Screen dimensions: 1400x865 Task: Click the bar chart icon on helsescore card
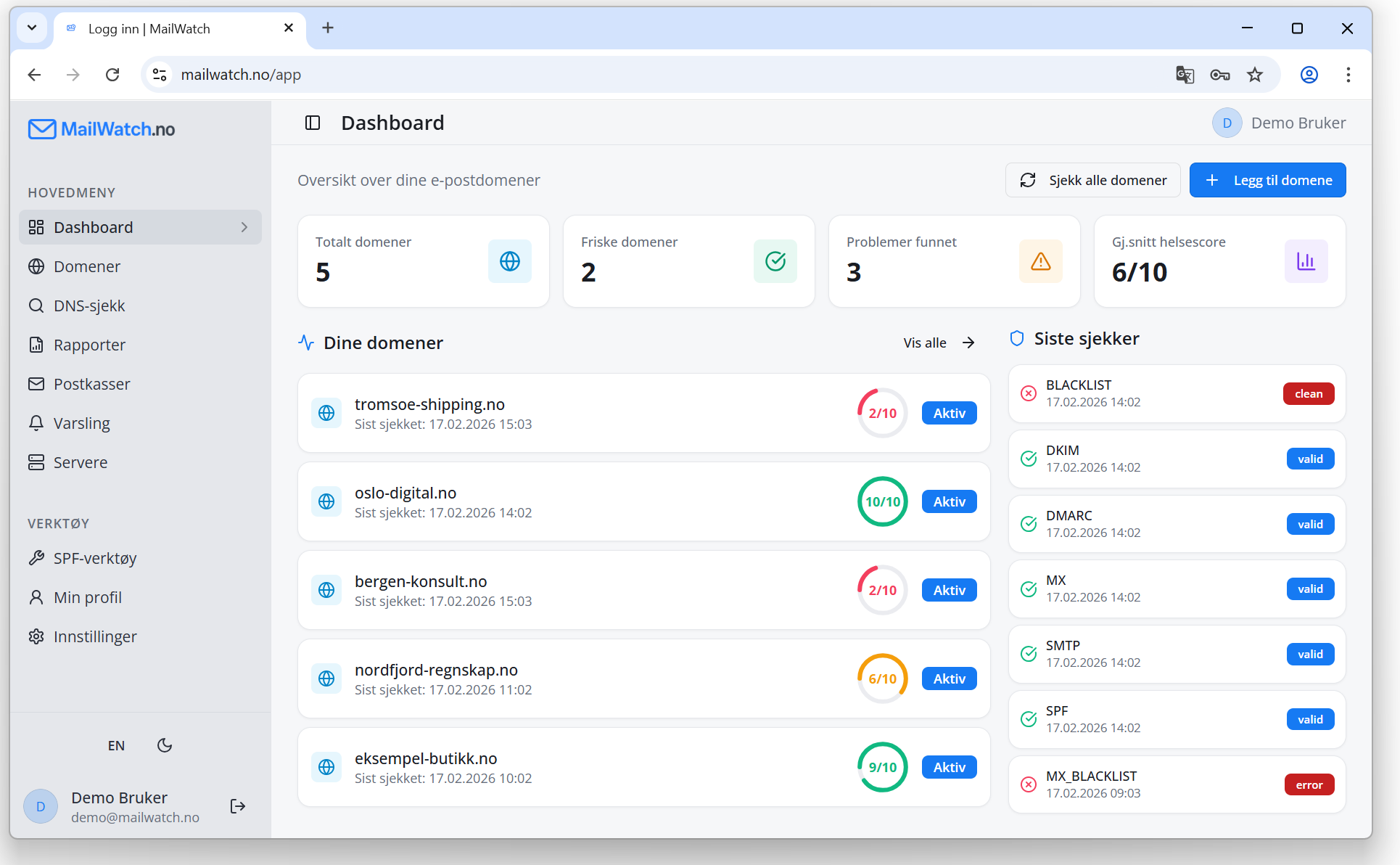pos(1306,261)
